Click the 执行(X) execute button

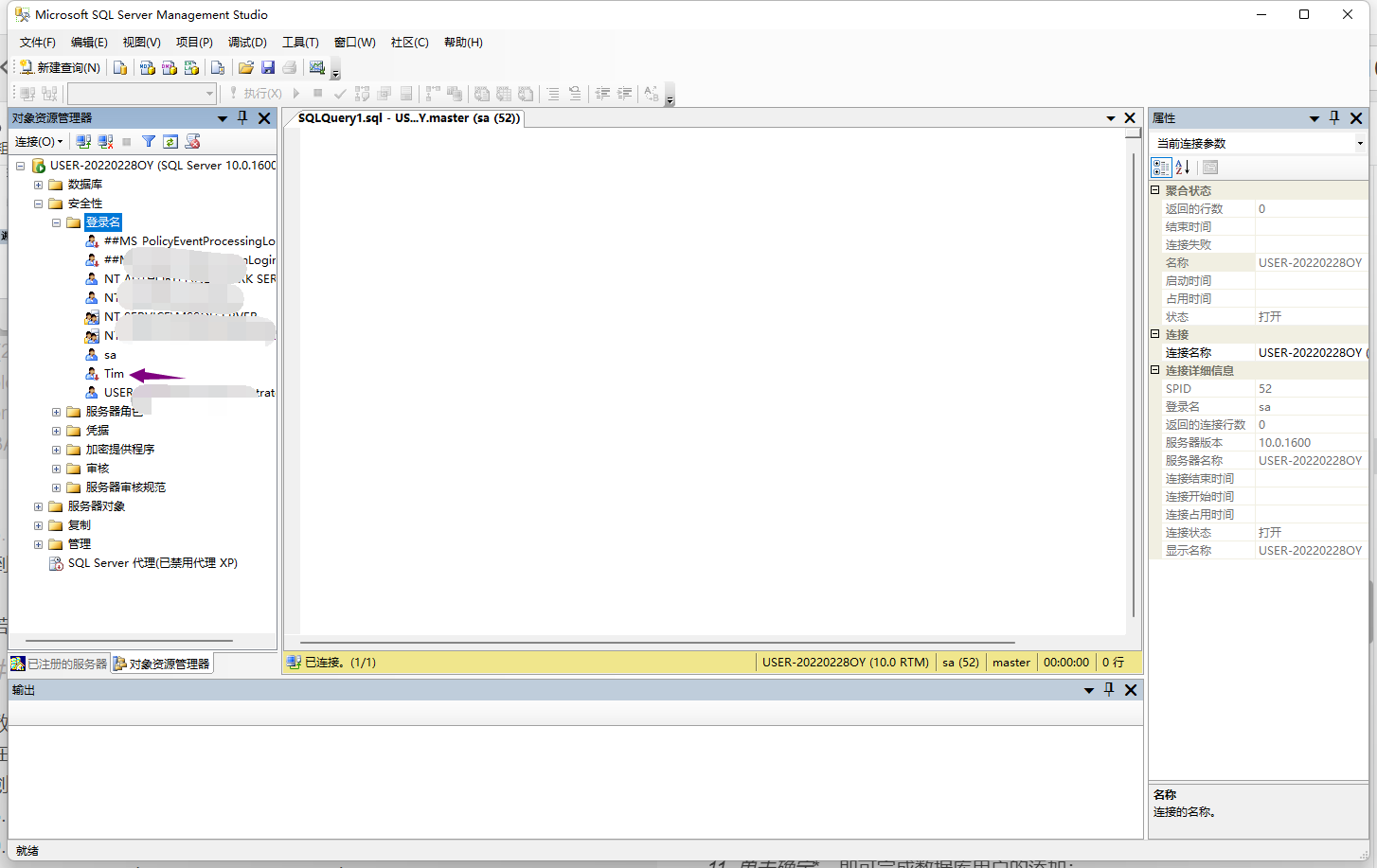click(x=256, y=93)
